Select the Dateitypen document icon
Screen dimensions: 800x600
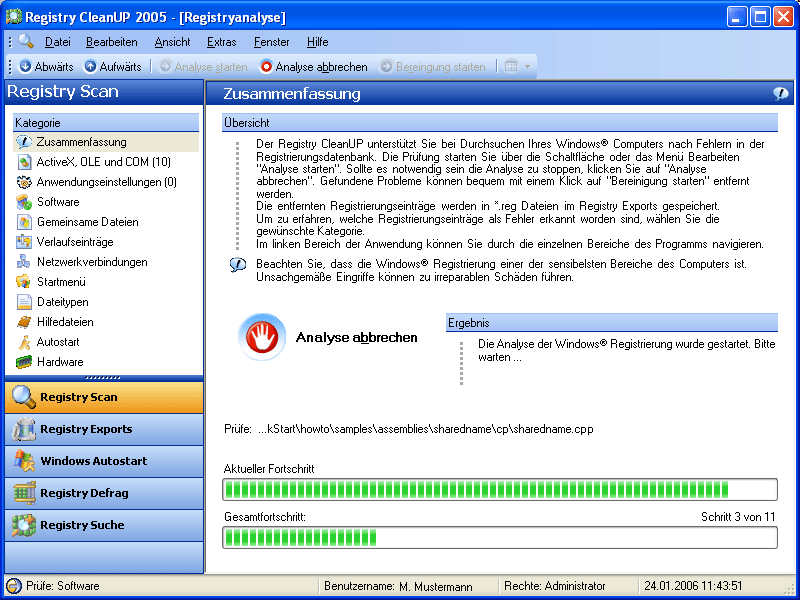[24, 302]
